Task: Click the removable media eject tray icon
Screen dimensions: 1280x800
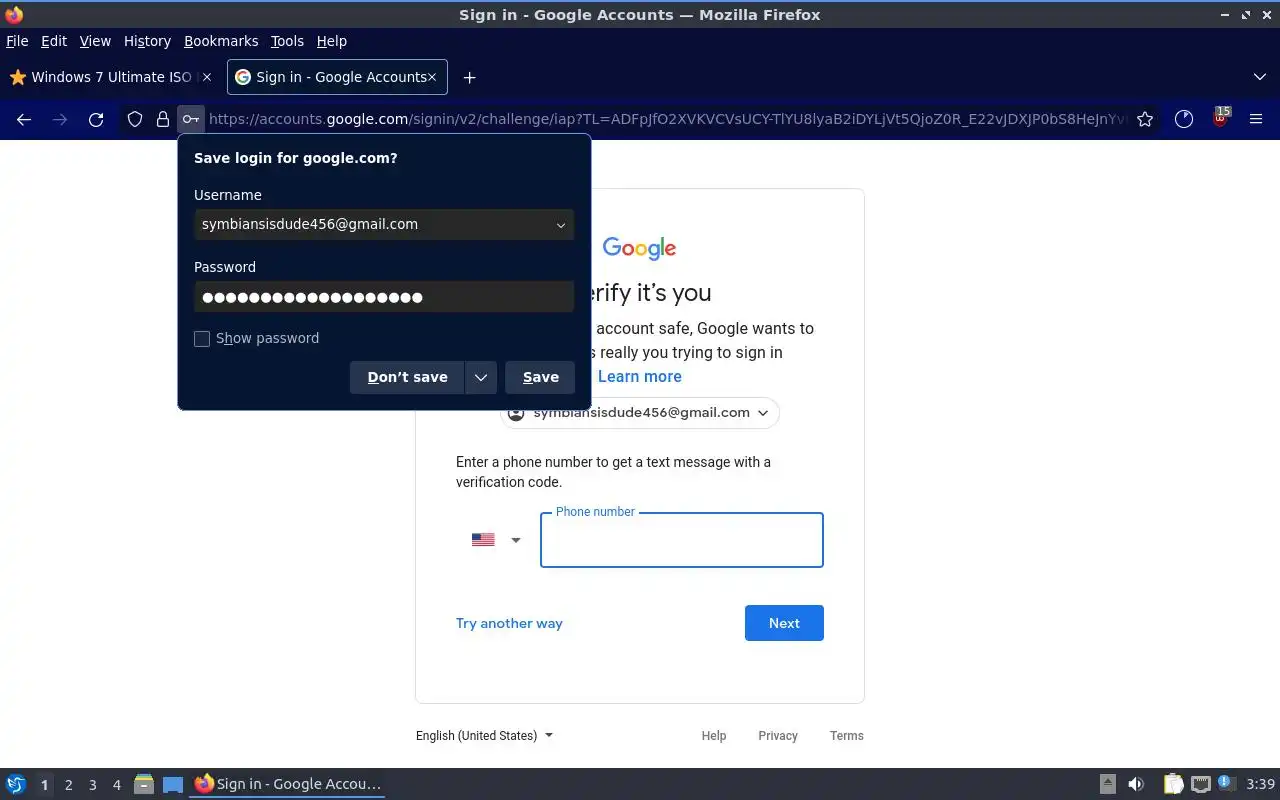Action: (x=1108, y=784)
